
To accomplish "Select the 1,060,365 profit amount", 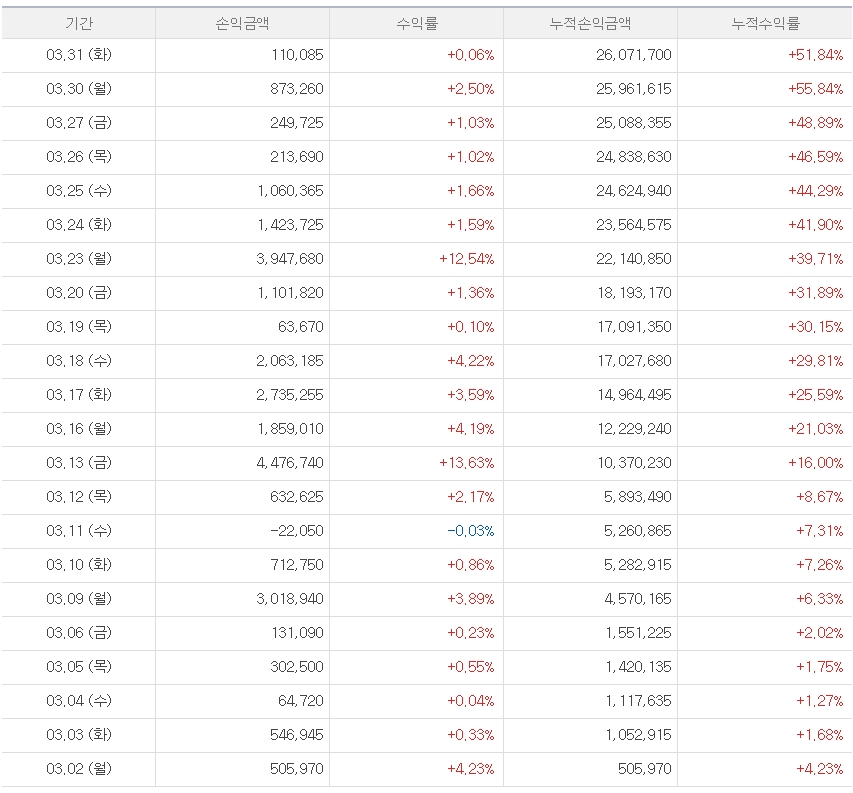I will (x=290, y=191).
